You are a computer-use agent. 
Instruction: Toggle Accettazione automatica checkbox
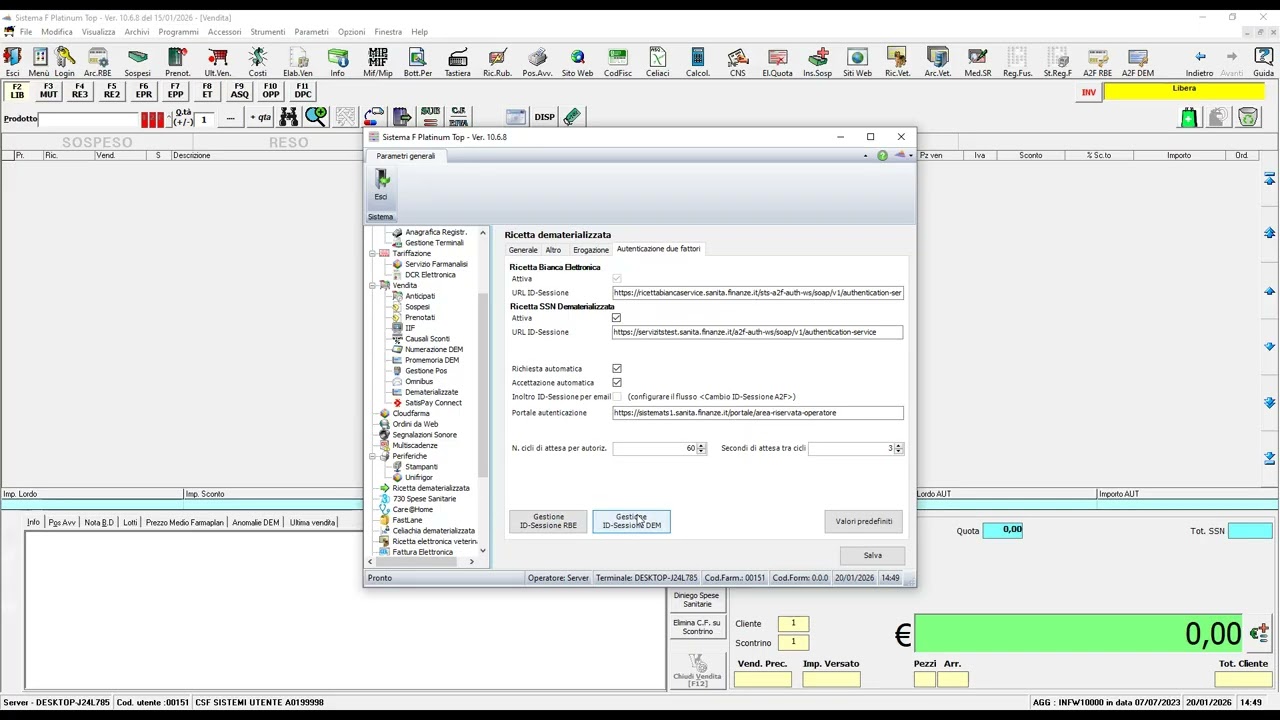tap(616, 383)
